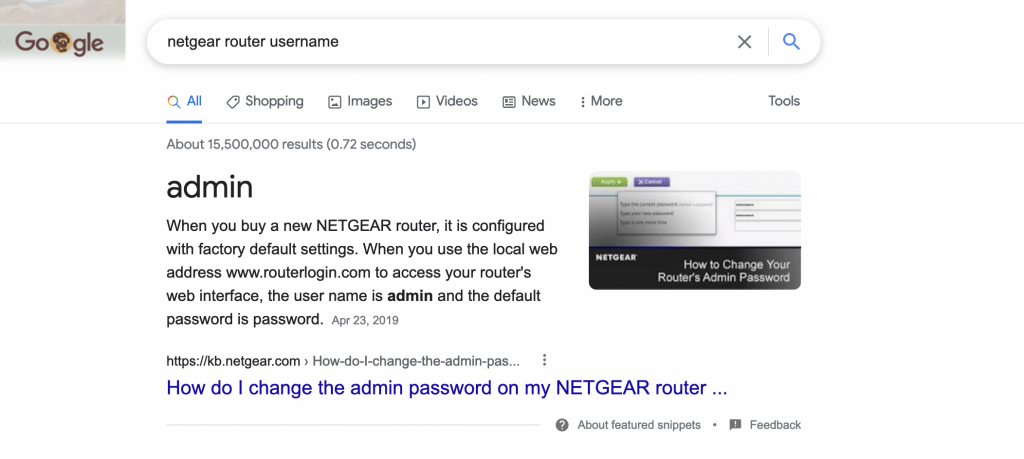Image resolution: width=1024 pixels, height=459 pixels.
Task: Open the Router's Admin Password thumbnail
Action: tap(694, 231)
